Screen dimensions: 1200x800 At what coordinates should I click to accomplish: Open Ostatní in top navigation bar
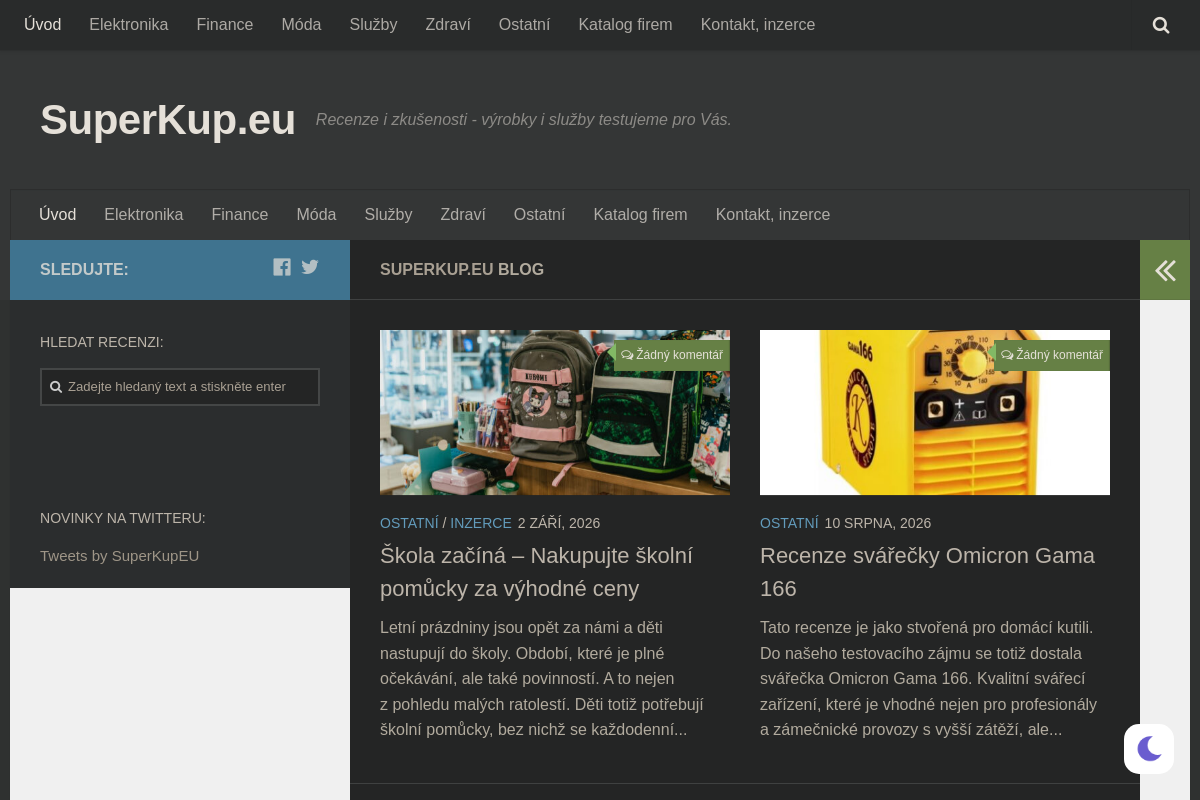[524, 25]
